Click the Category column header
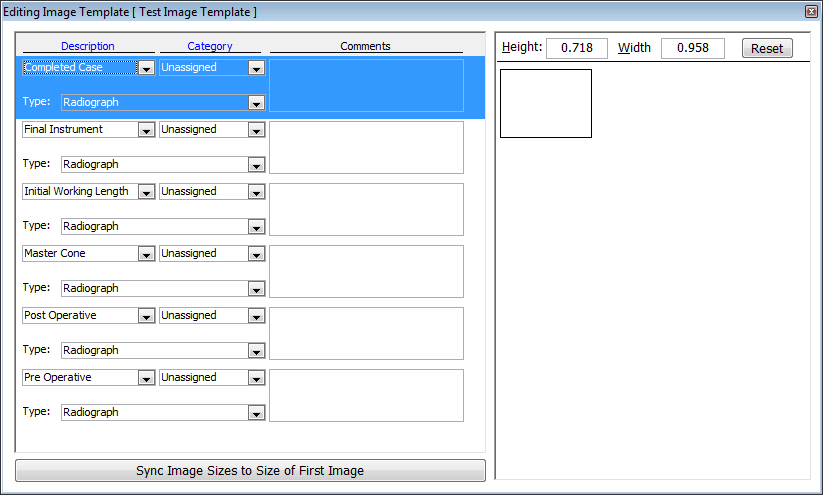The image size is (823, 495). coord(210,46)
